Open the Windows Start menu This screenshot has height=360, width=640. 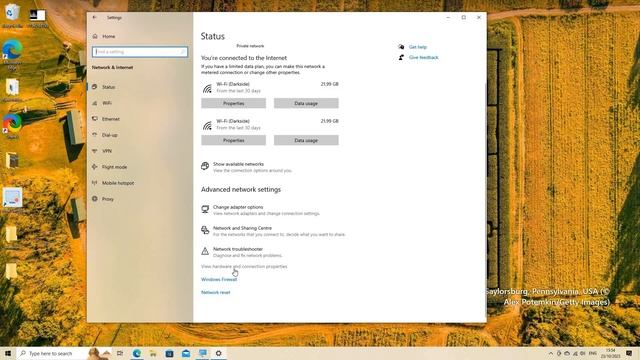coord(8,353)
